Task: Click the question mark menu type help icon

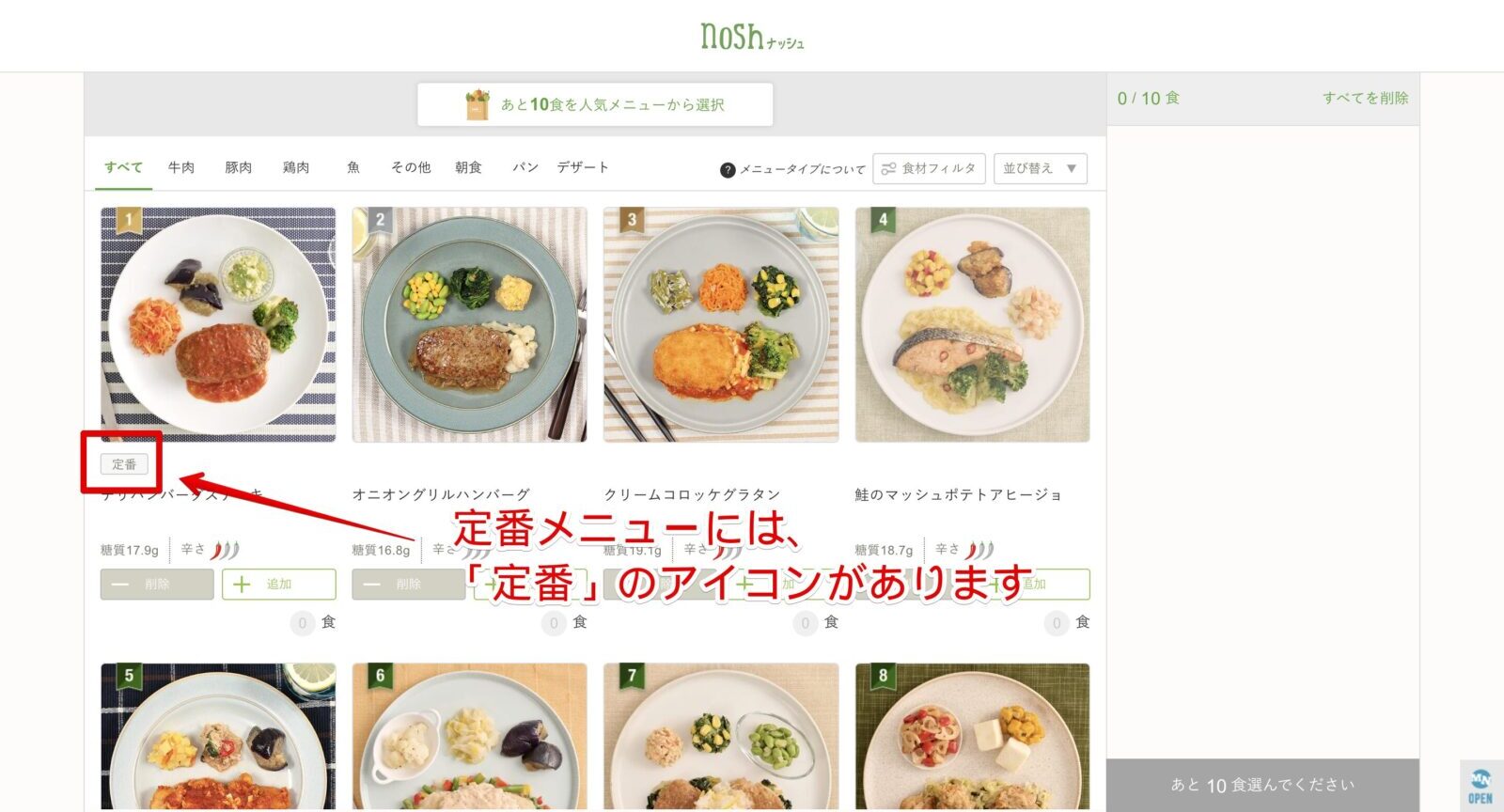Action: coord(727,170)
